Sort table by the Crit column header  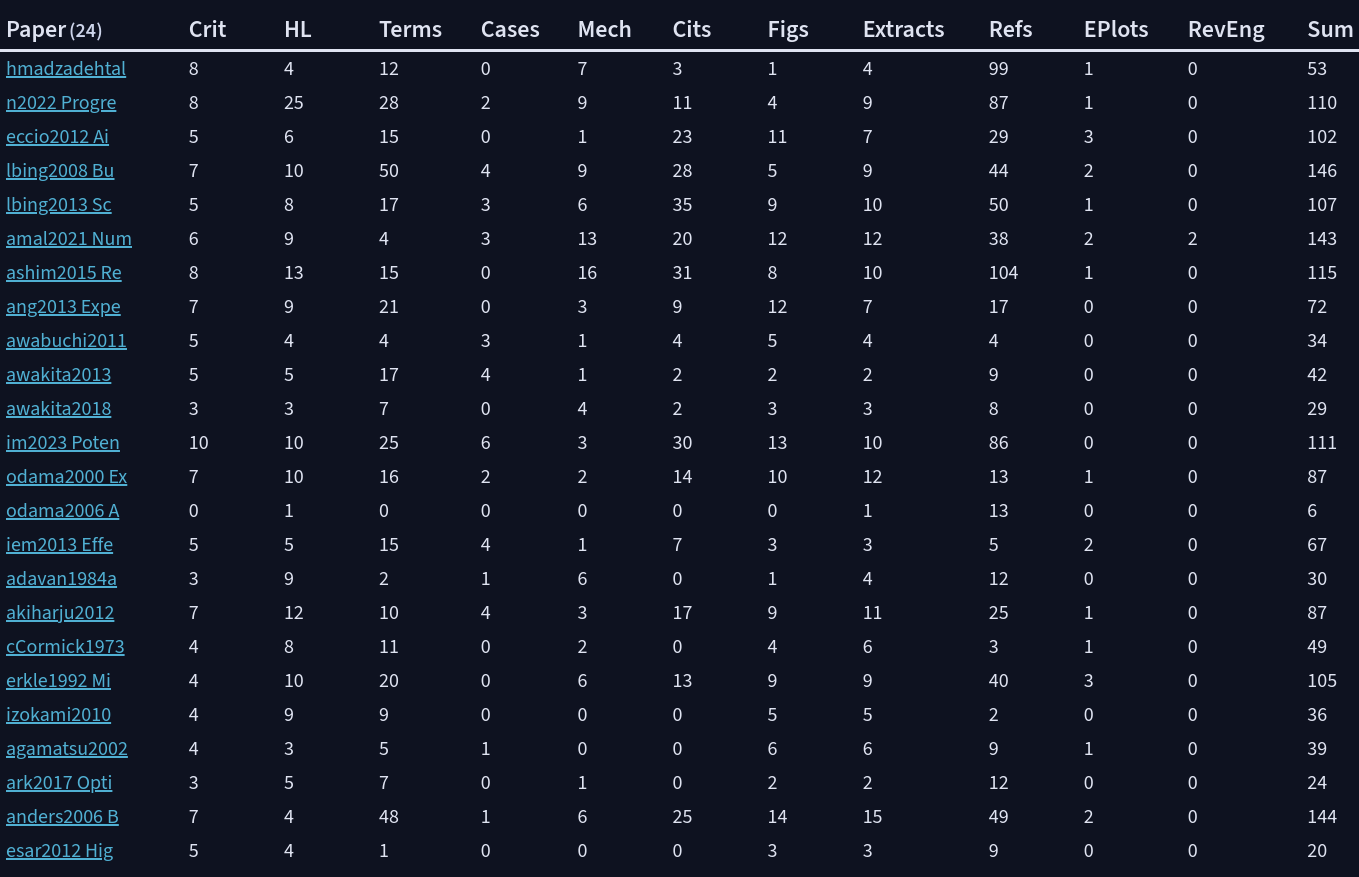click(208, 29)
